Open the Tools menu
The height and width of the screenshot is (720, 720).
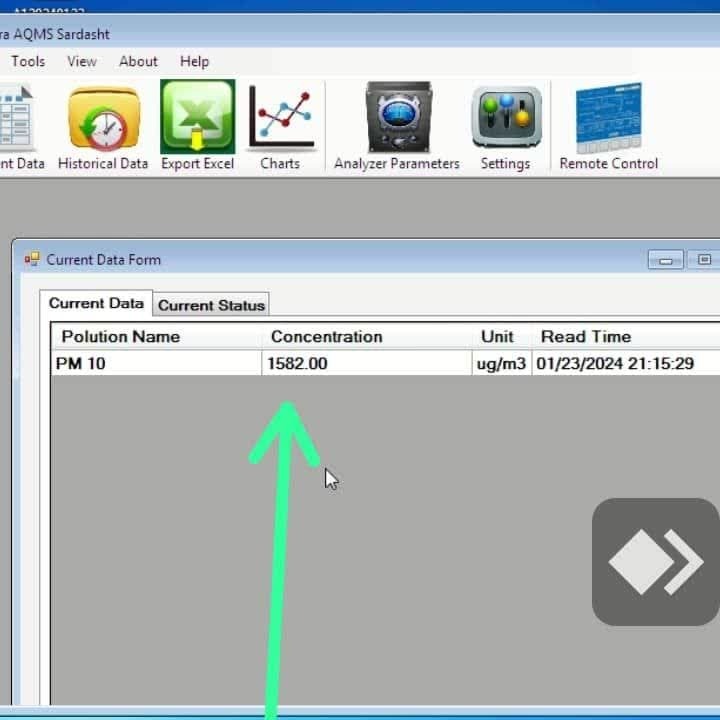(x=28, y=61)
